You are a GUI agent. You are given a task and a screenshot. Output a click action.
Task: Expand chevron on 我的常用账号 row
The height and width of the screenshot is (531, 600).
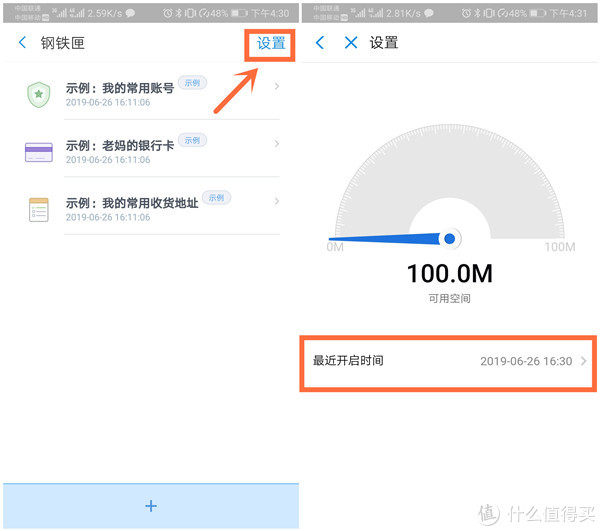pyautogui.click(x=277, y=86)
